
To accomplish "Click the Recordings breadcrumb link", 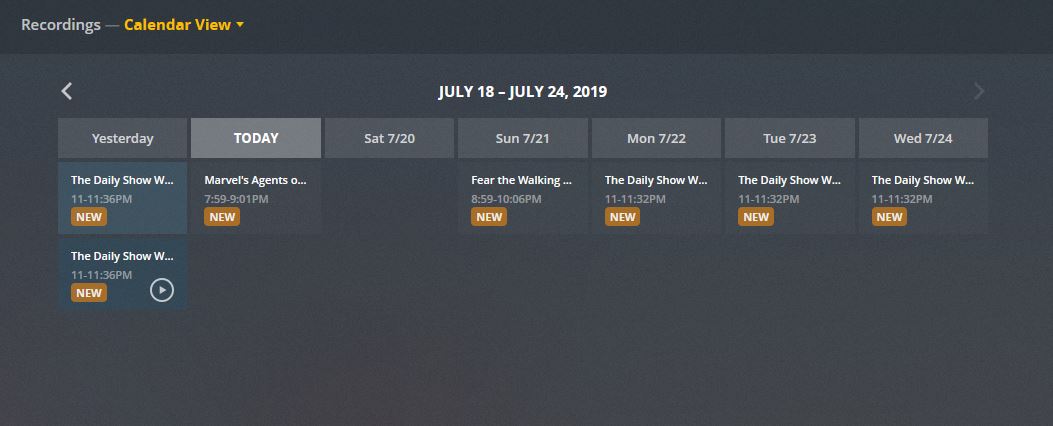I will (60, 25).
